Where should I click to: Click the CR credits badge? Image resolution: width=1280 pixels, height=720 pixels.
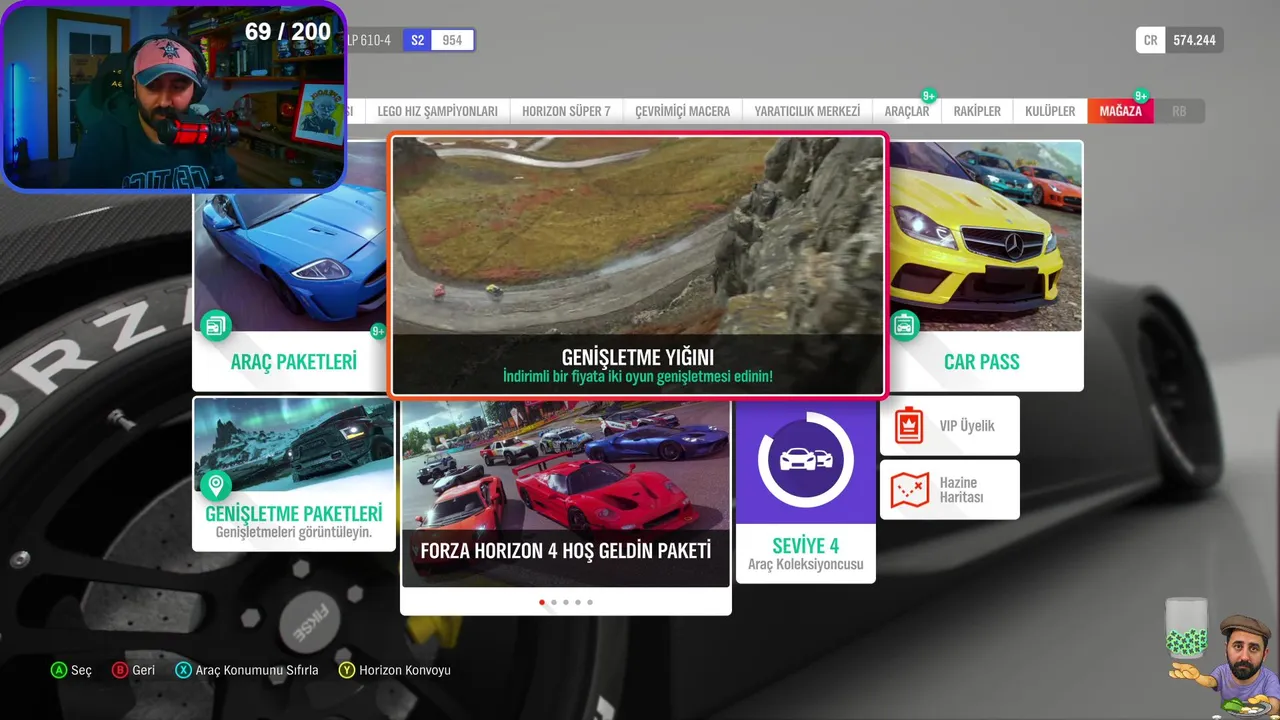(1151, 40)
